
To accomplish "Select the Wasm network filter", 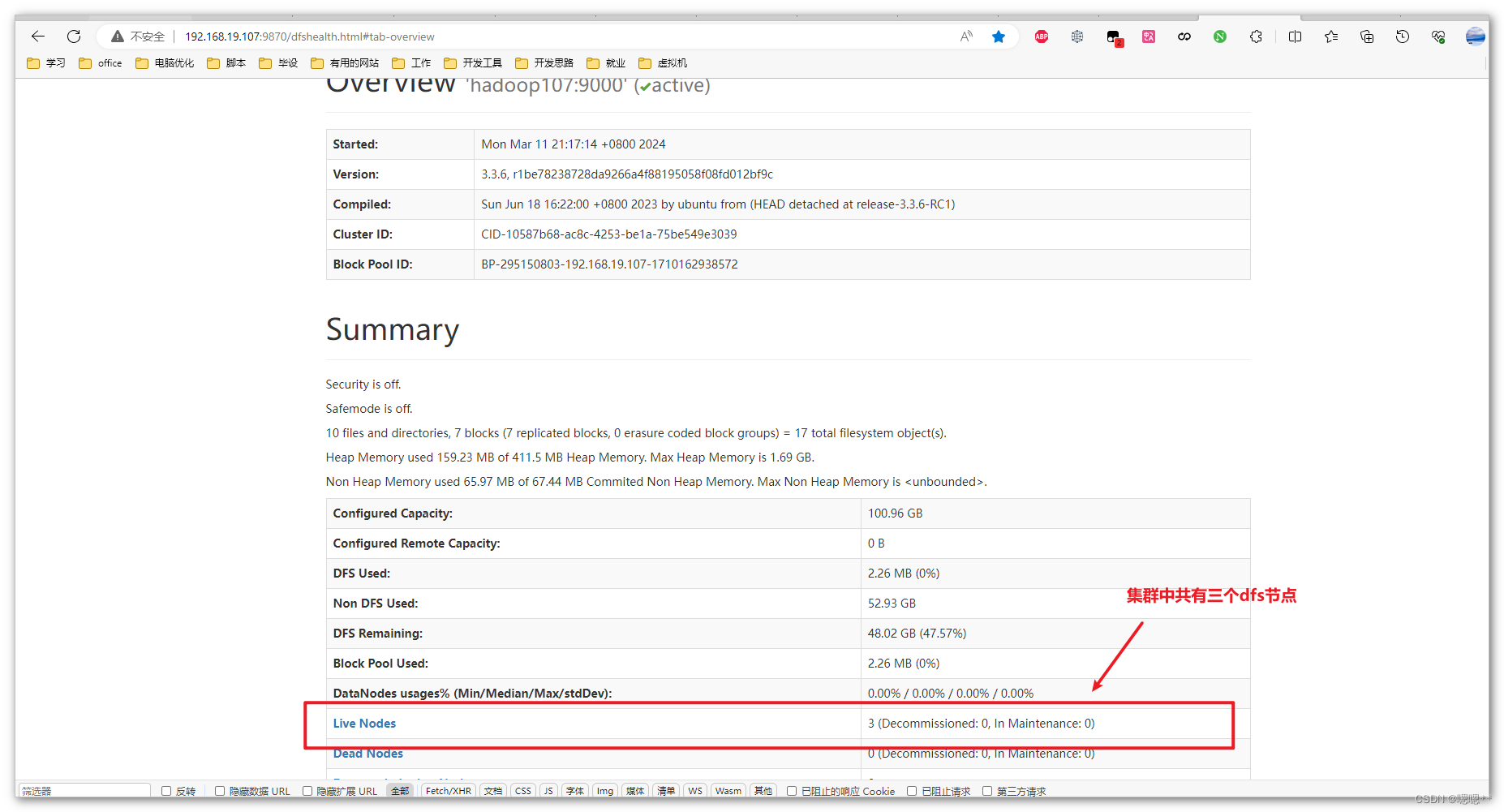I will [x=728, y=791].
